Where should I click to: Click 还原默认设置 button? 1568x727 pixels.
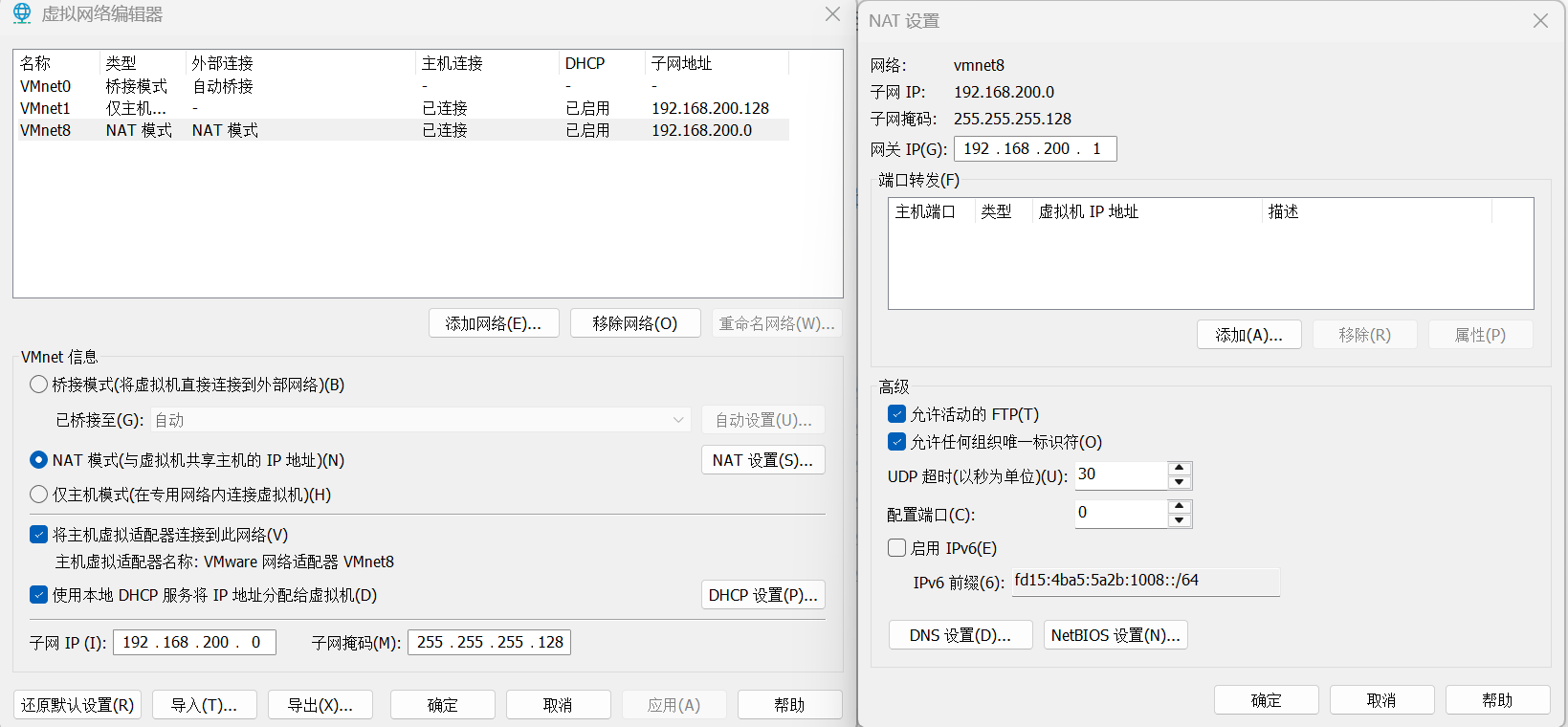click(x=77, y=705)
